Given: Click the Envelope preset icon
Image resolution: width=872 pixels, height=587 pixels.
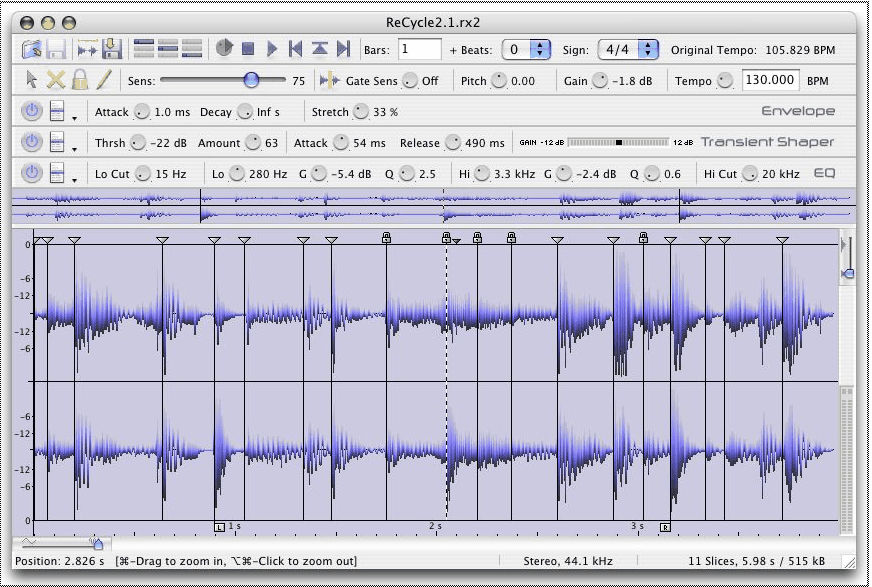Looking at the screenshot, I should [x=57, y=111].
